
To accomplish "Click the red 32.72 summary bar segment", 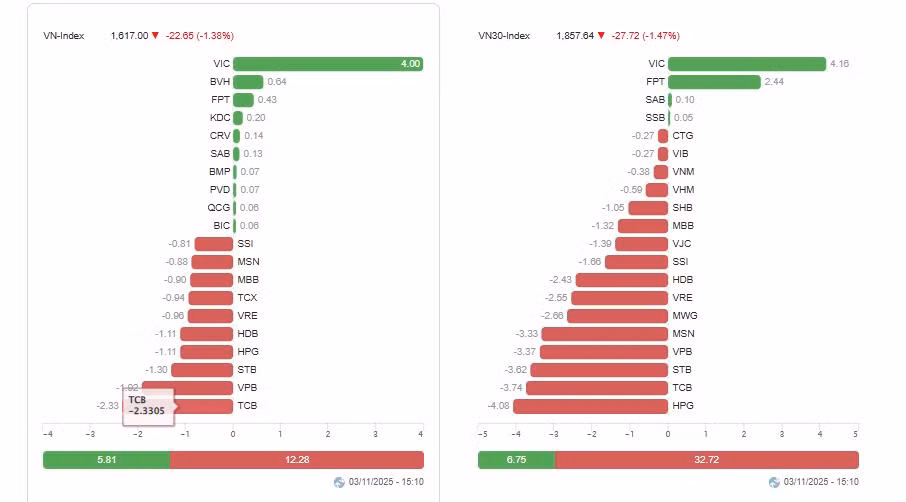I will 707,460.
